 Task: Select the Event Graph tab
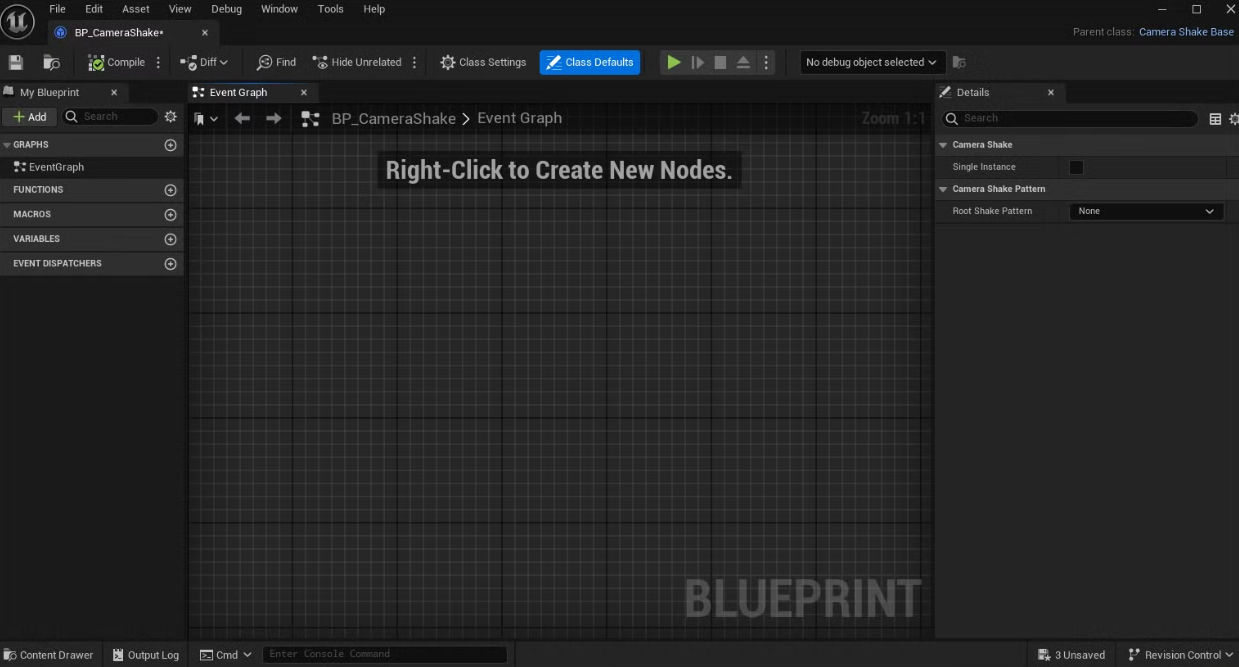tap(238, 92)
